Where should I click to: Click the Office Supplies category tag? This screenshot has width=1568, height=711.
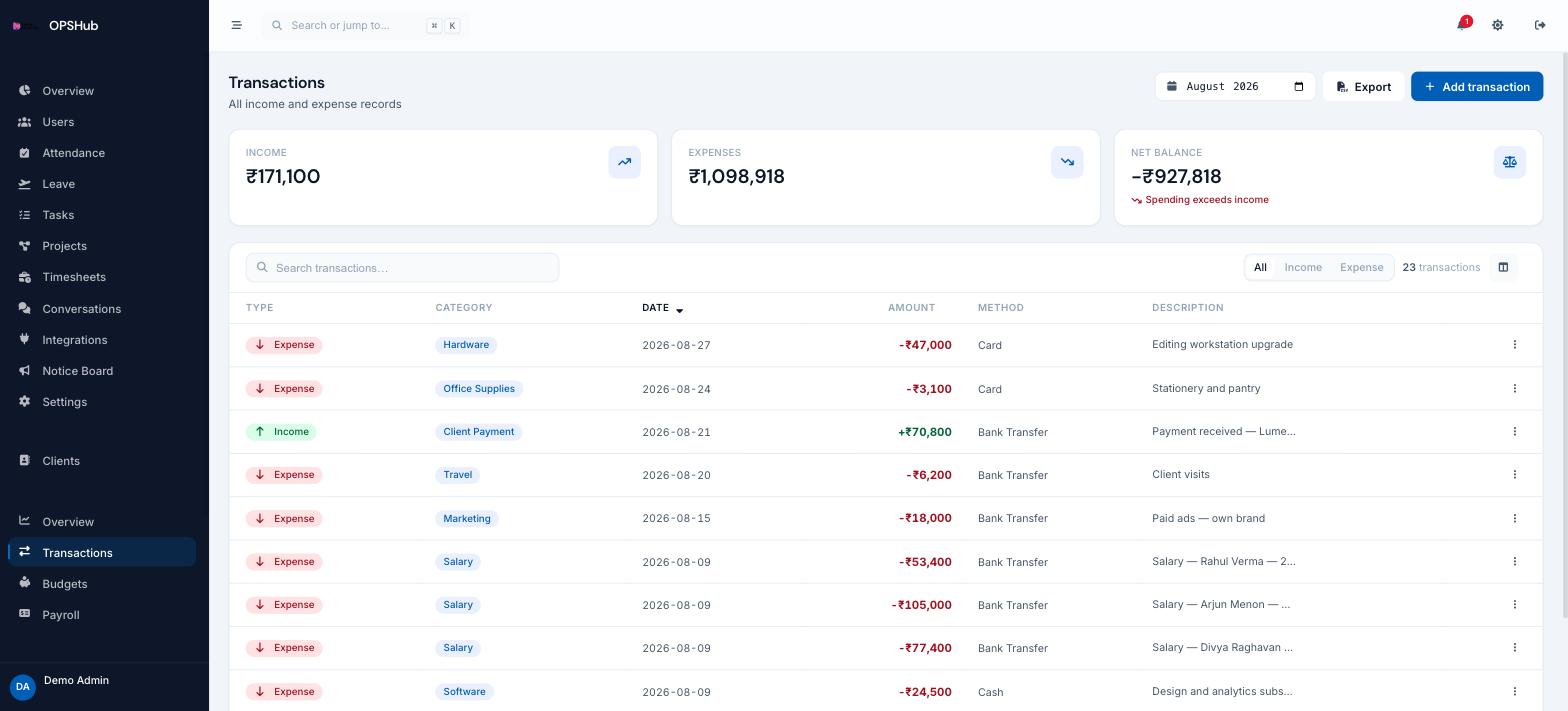pos(479,388)
